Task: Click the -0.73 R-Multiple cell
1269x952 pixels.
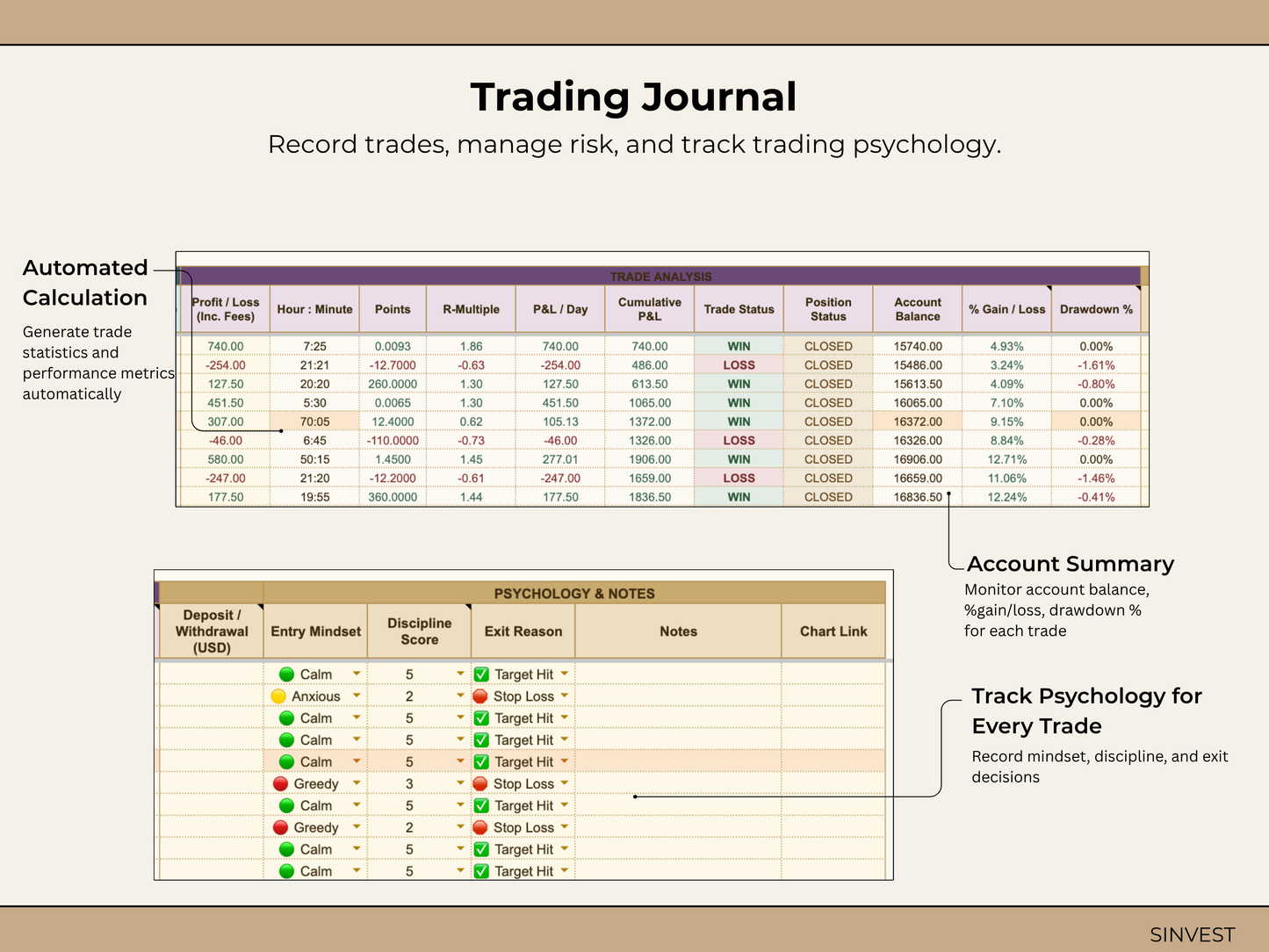Action: [x=471, y=440]
